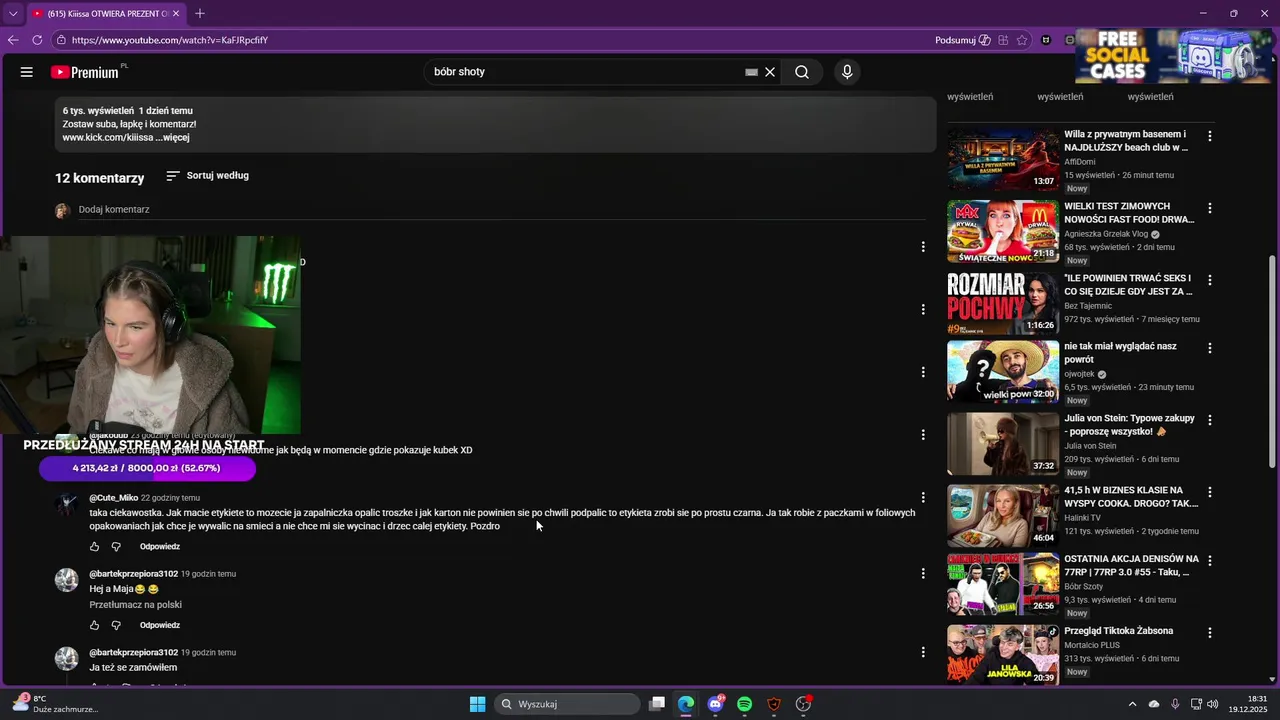This screenshot has height=720, width=1280.
Task: Add page to favorites with star icon
Action: click(1022, 40)
